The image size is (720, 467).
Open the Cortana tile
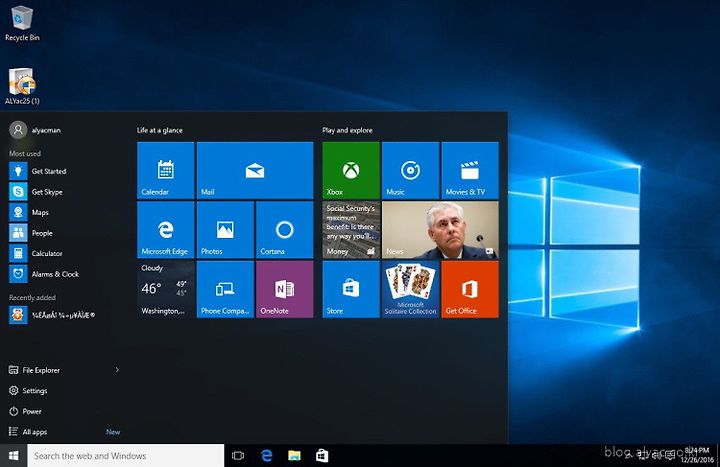pos(285,230)
